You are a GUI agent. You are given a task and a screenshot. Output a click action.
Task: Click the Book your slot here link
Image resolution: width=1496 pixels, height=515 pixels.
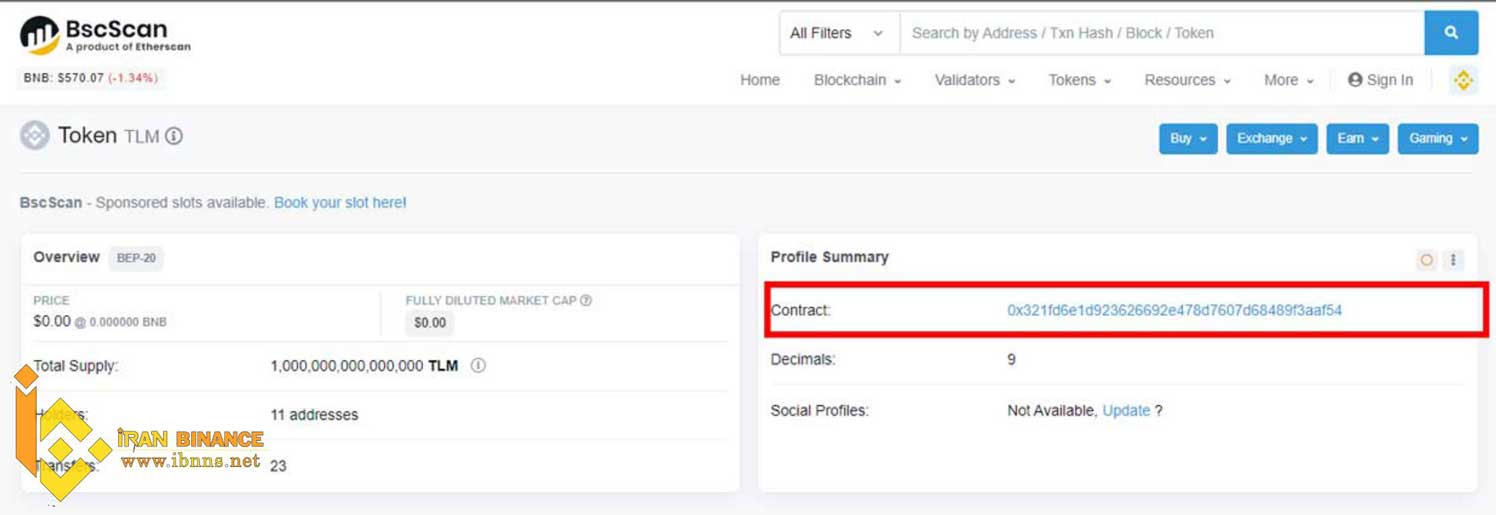(340, 202)
